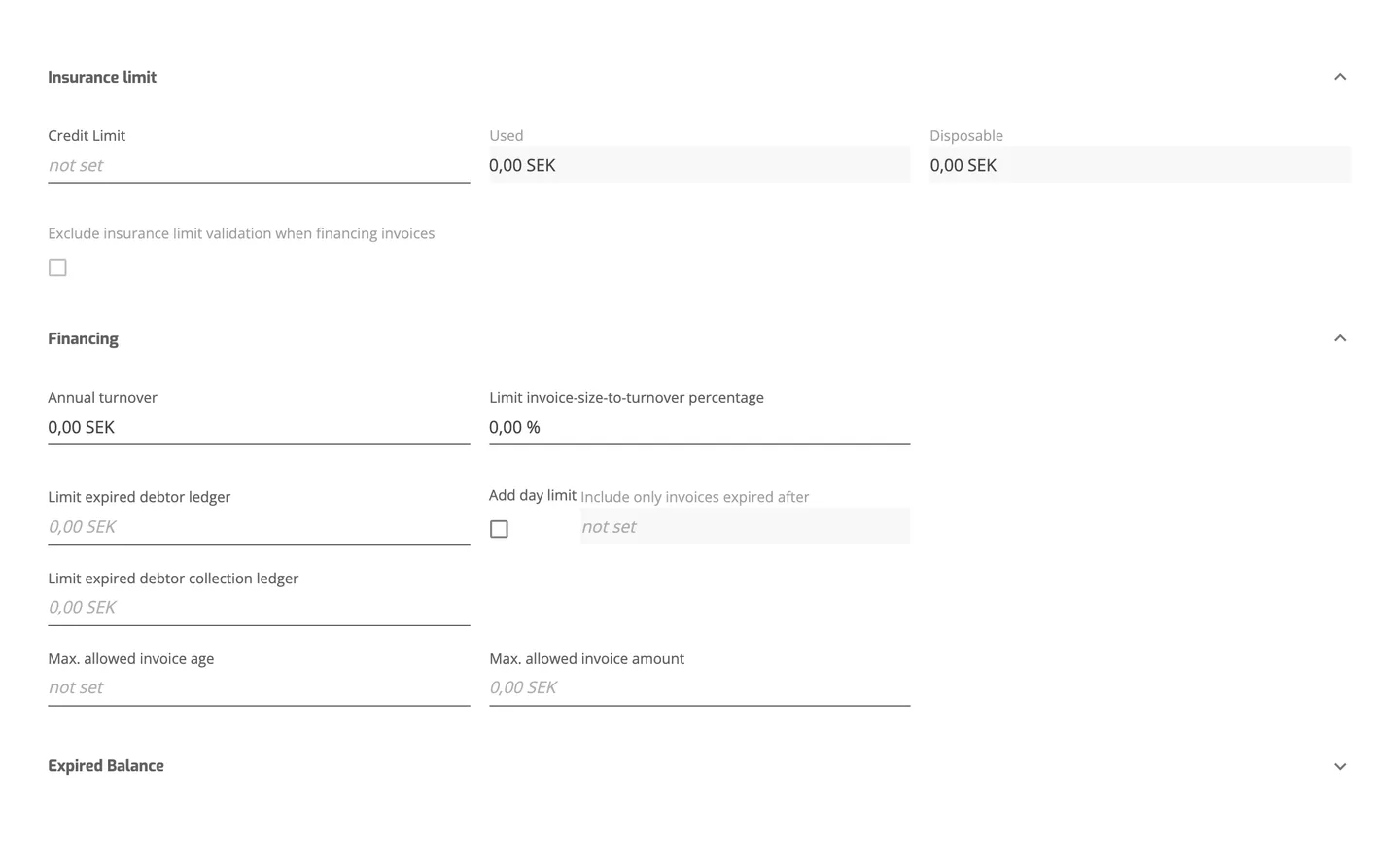Click the Include only invoices expired after field
The height and width of the screenshot is (842, 1400).
(745, 527)
